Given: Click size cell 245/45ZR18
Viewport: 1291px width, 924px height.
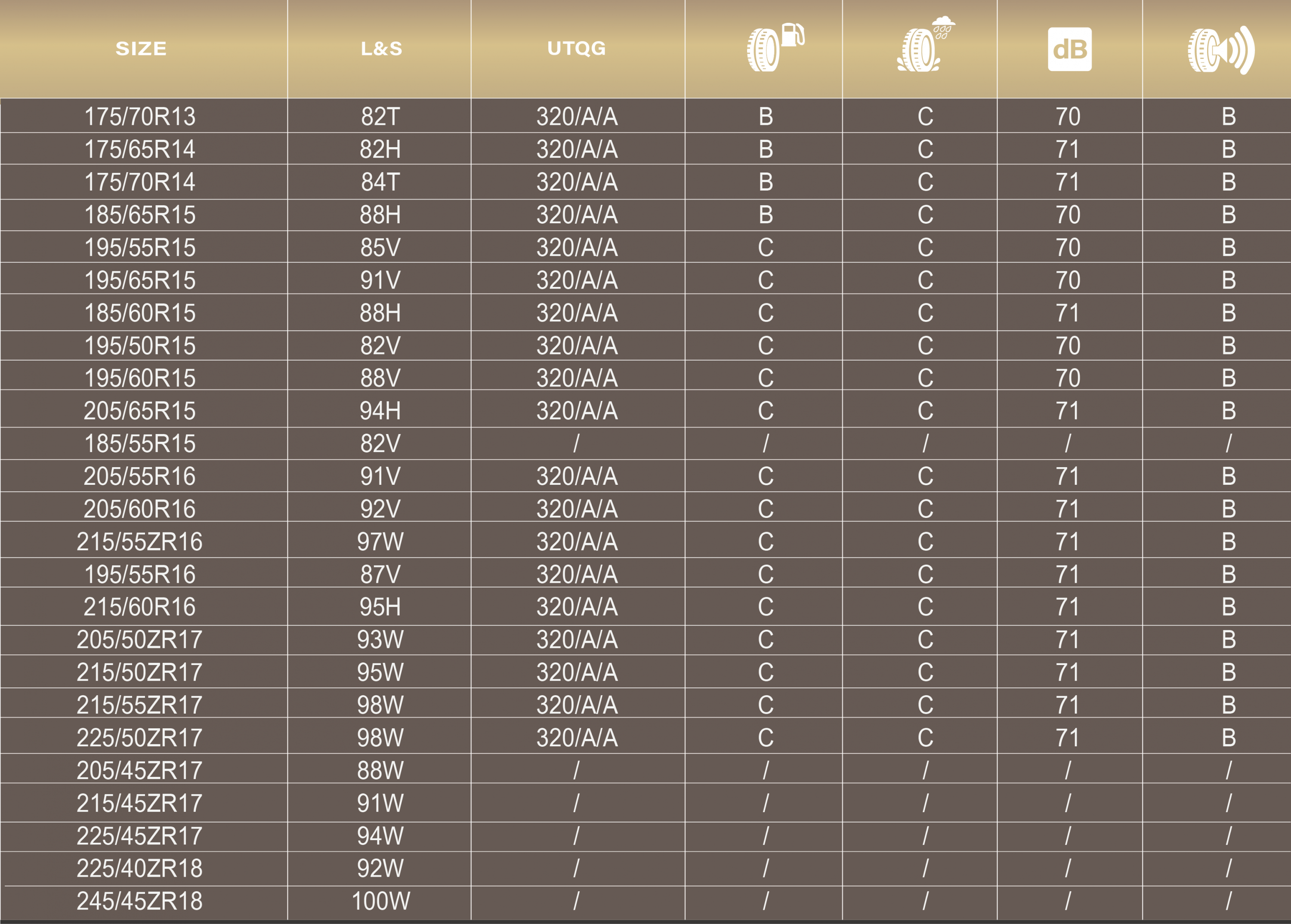Looking at the screenshot, I should [x=140, y=901].
